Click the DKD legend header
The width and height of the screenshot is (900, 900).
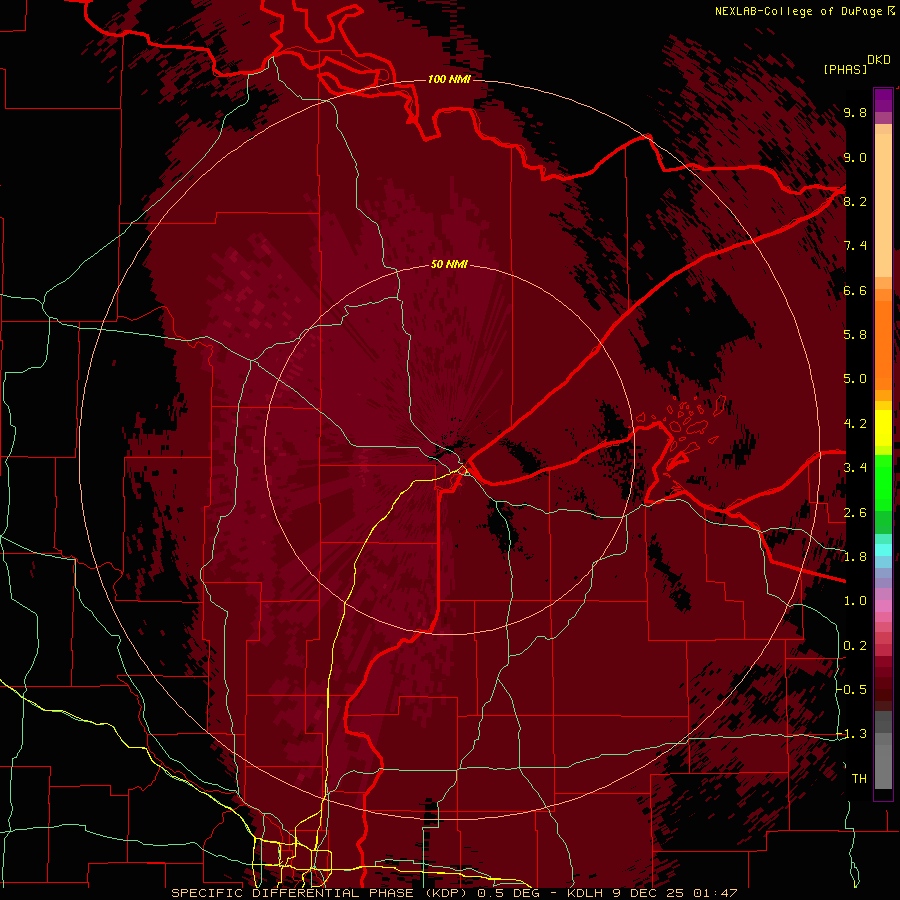(879, 60)
